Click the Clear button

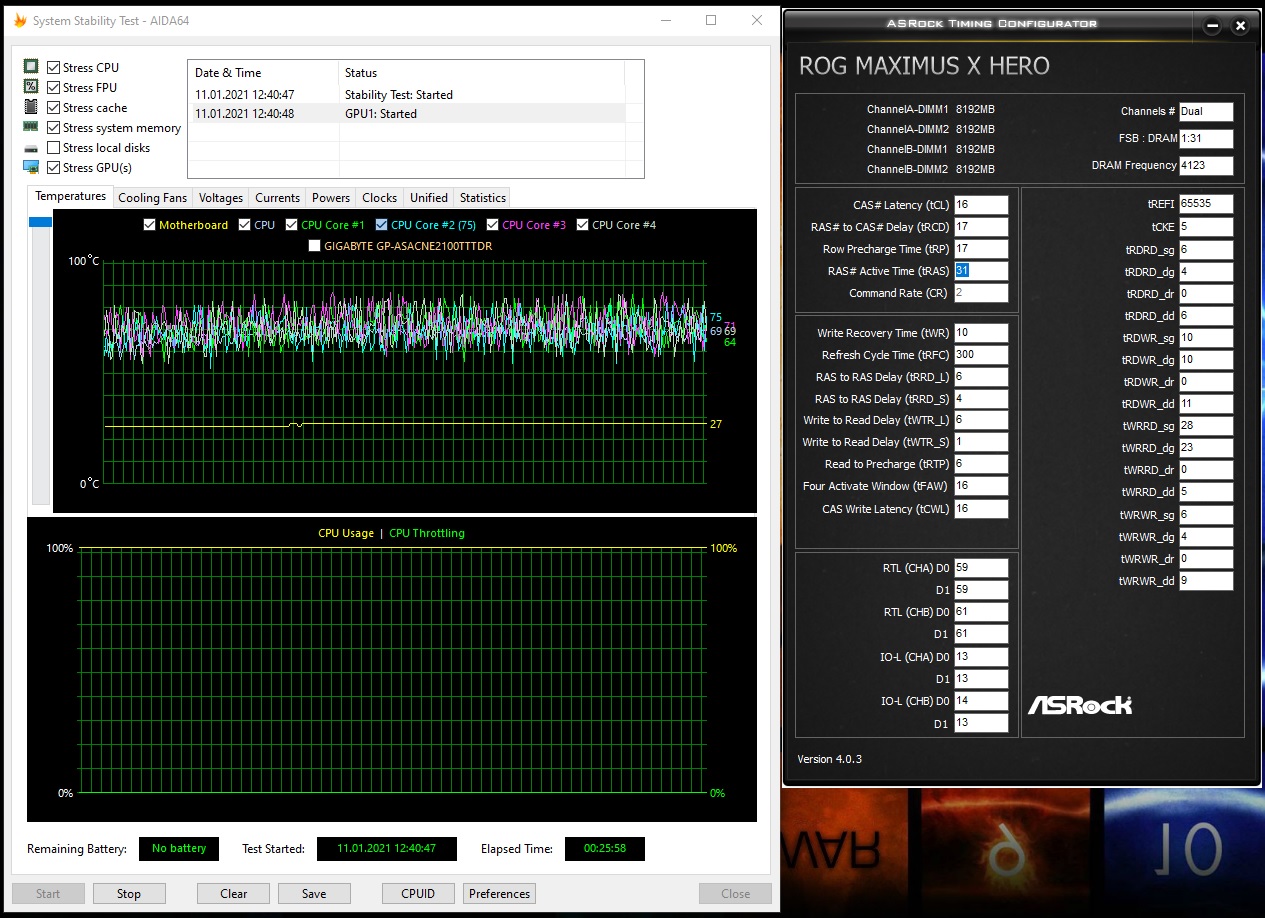click(x=234, y=894)
